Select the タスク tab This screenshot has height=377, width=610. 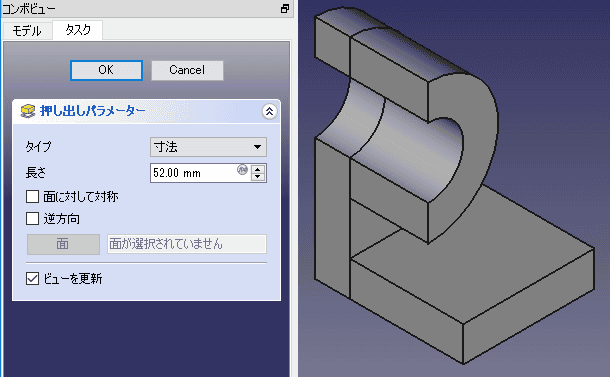pos(78,30)
